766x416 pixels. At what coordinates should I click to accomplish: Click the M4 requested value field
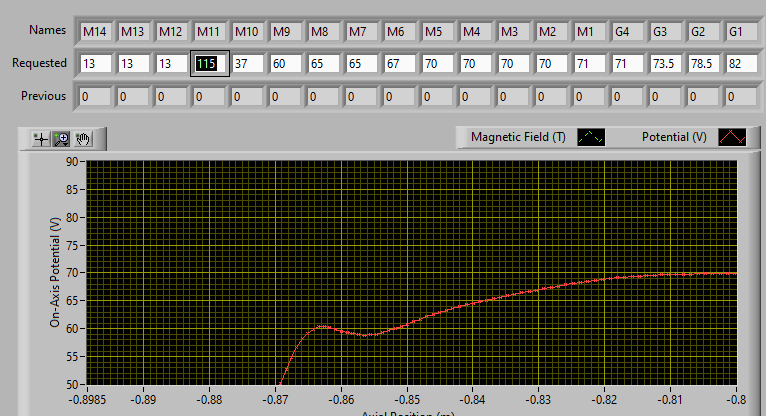point(475,64)
